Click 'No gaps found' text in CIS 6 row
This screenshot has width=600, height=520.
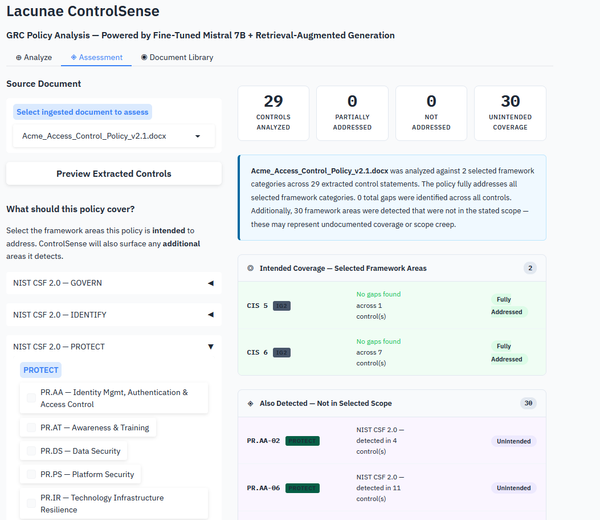(x=378, y=341)
